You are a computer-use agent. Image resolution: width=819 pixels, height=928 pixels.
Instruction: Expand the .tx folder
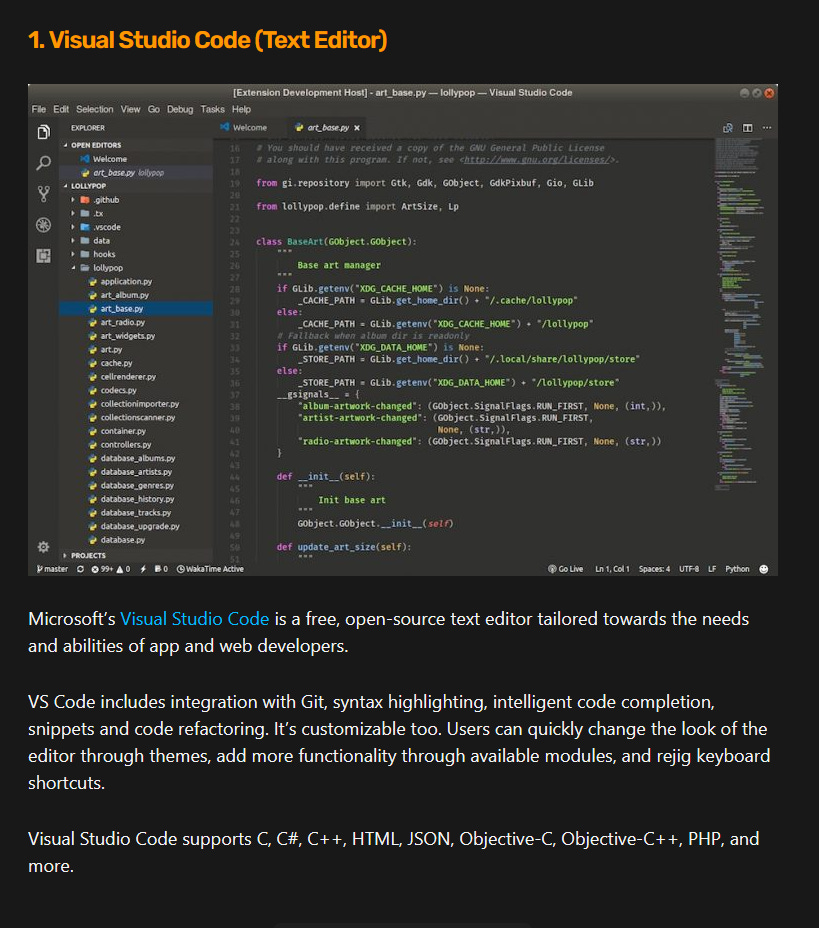(x=98, y=214)
